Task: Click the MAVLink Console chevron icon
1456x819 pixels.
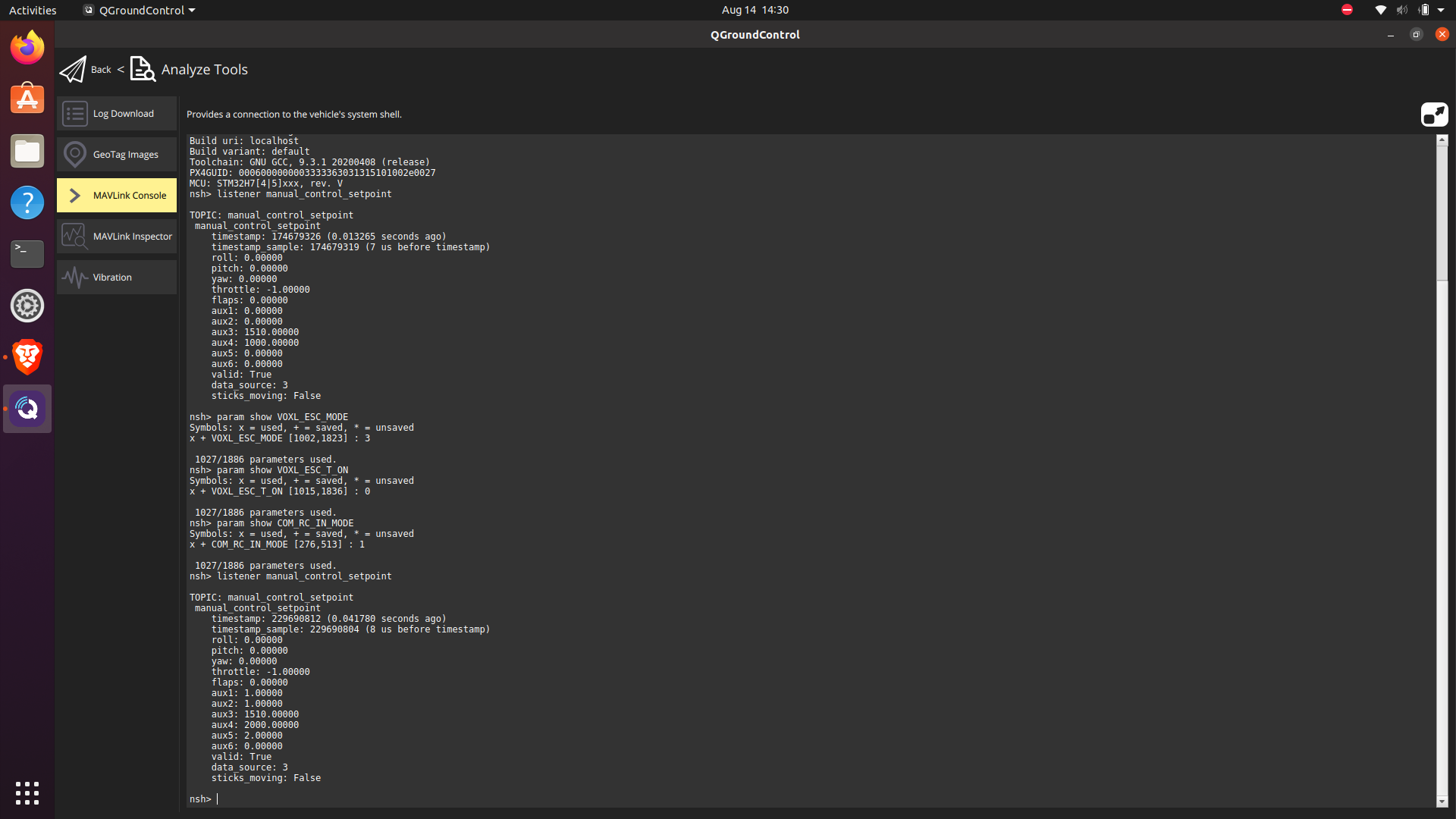Action: (75, 196)
